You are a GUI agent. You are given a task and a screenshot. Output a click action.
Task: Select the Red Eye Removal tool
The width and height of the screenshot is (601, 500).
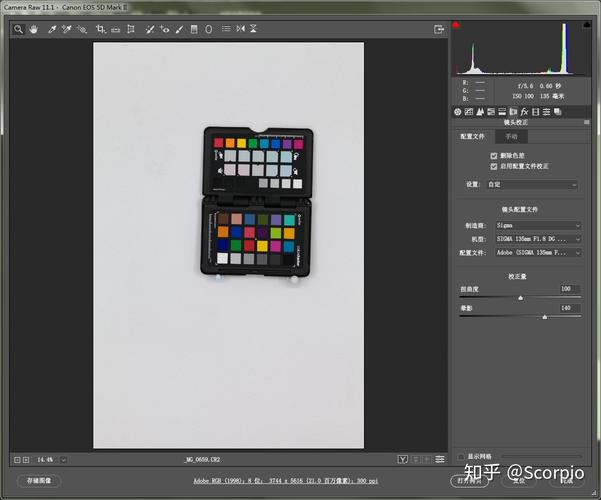tap(163, 30)
